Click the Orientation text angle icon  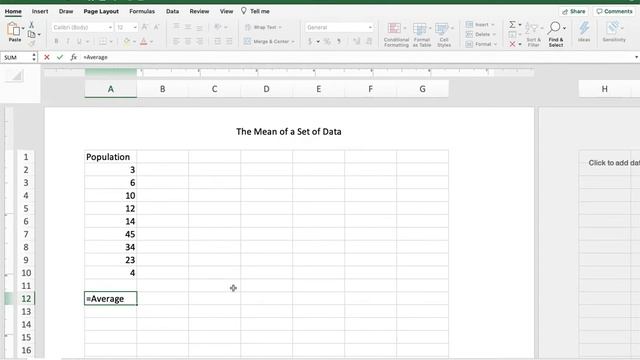[218, 27]
